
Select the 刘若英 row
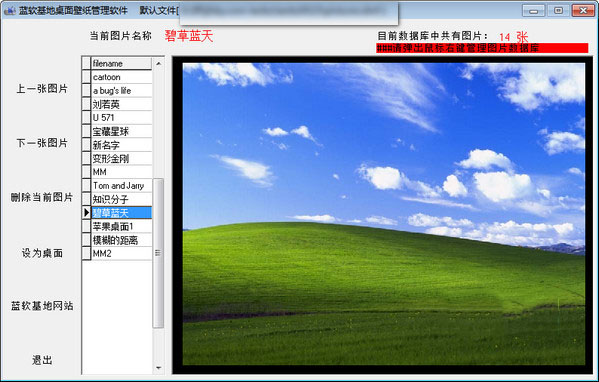[x=121, y=104]
